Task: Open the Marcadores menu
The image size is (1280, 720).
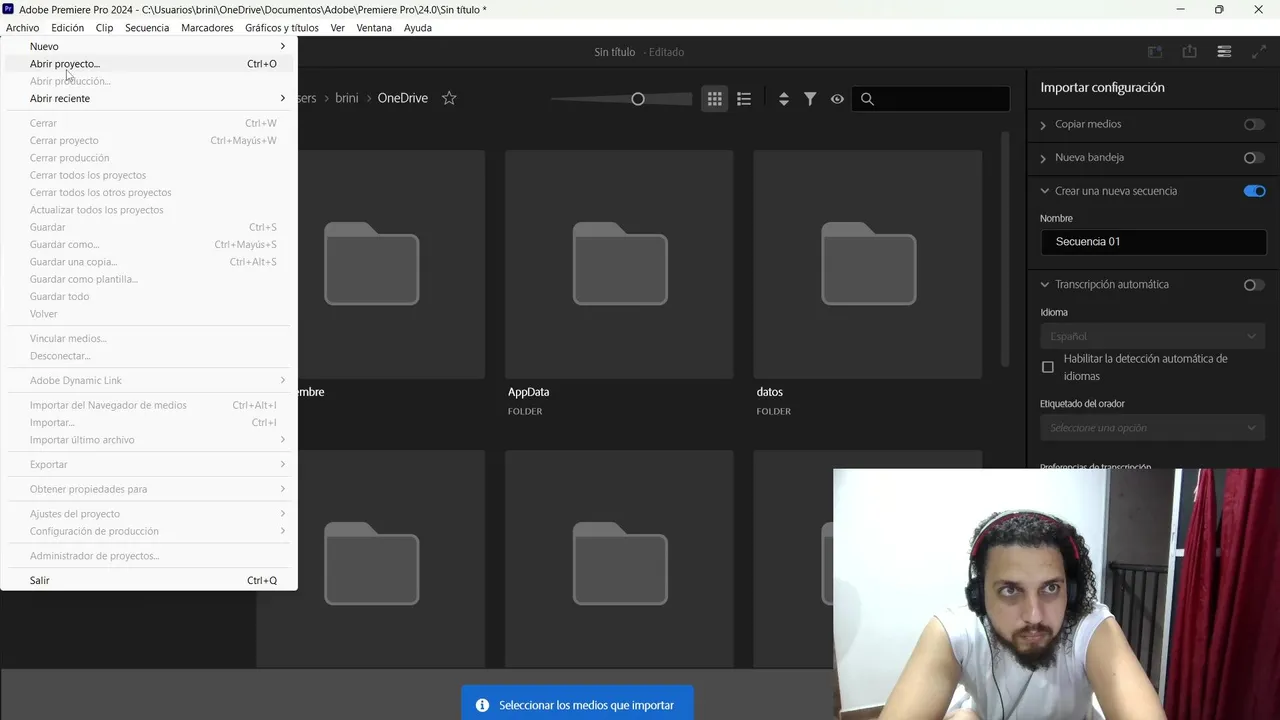Action: tap(207, 28)
